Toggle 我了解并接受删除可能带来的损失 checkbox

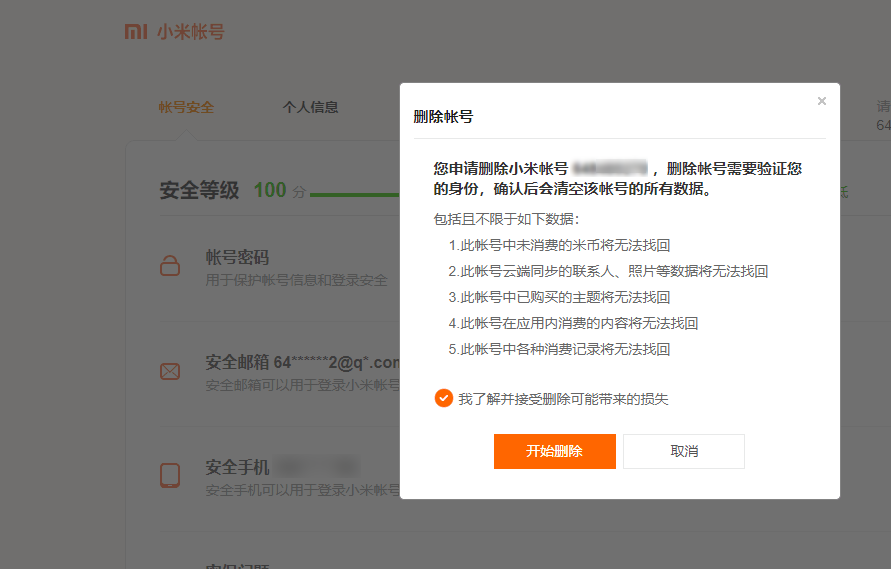coord(444,398)
